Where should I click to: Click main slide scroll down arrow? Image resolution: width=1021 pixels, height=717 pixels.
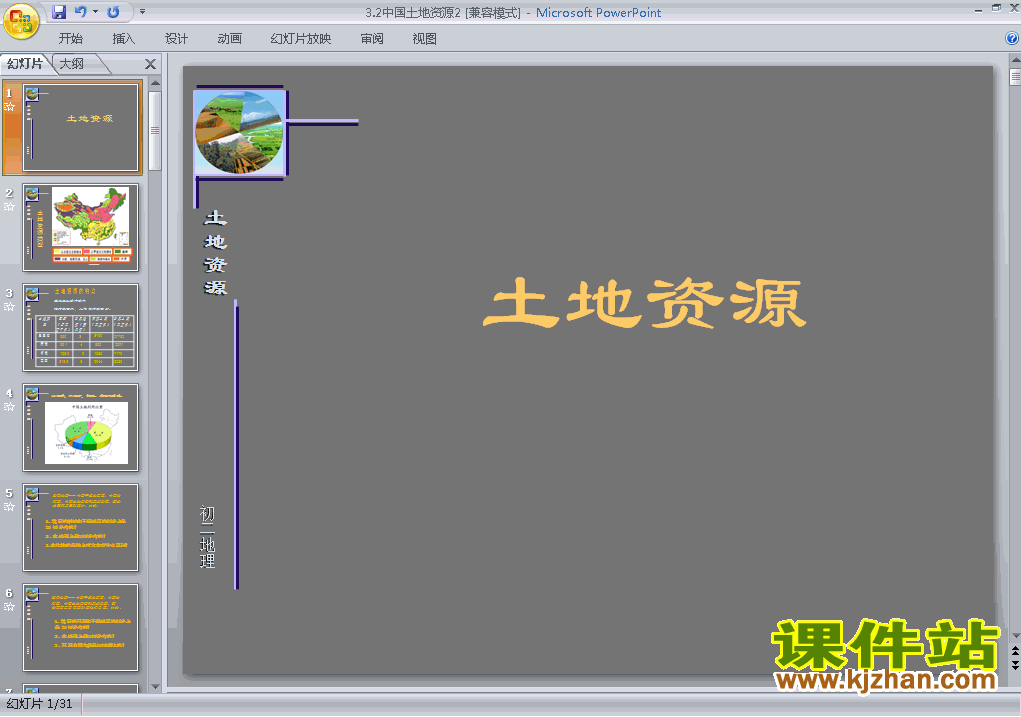pyautogui.click(x=1015, y=636)
